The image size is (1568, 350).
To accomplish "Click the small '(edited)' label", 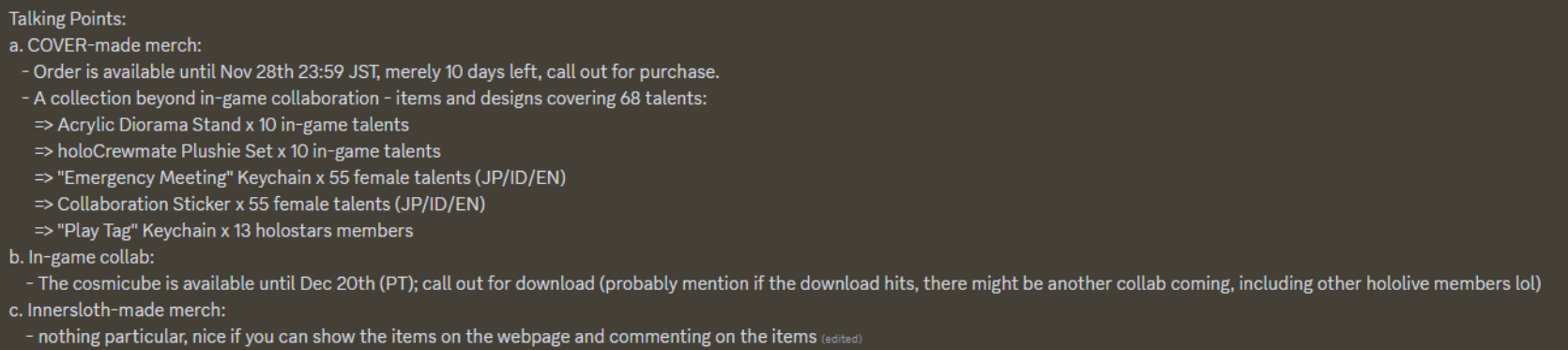I will pyautogui.click(x=842, y=339).
